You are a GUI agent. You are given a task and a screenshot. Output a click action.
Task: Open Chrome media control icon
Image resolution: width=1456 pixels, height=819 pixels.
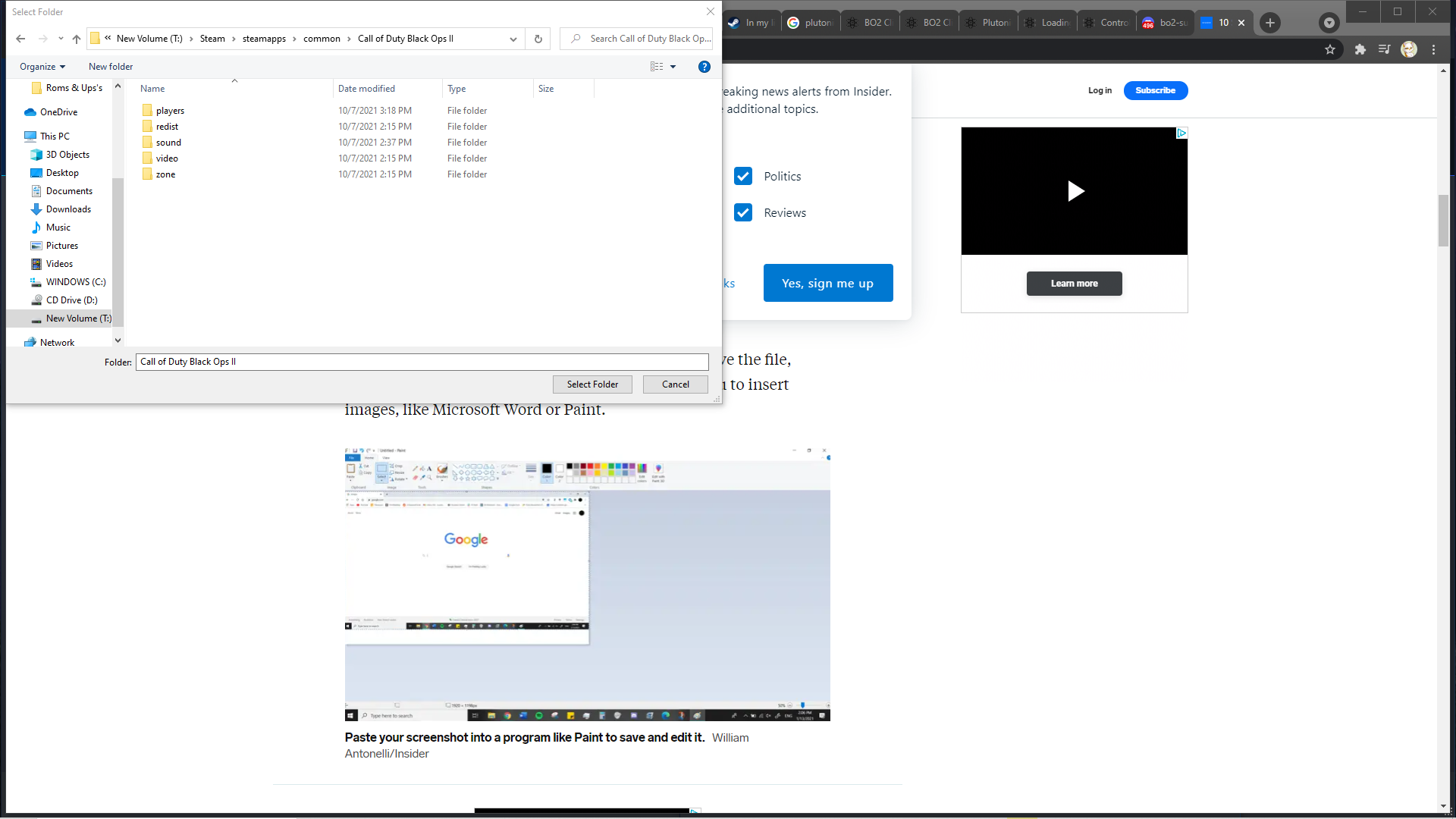(x=1384, y=49)
